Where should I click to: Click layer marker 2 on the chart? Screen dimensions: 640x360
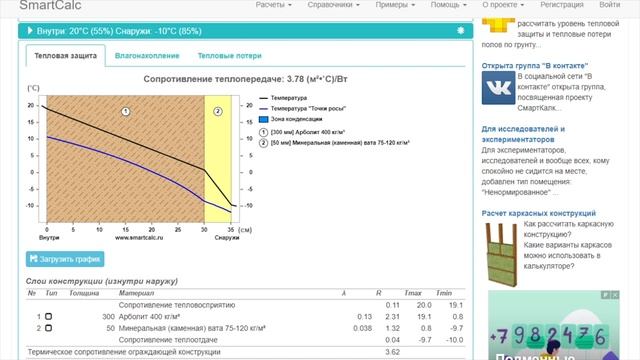tap(218, 111)
